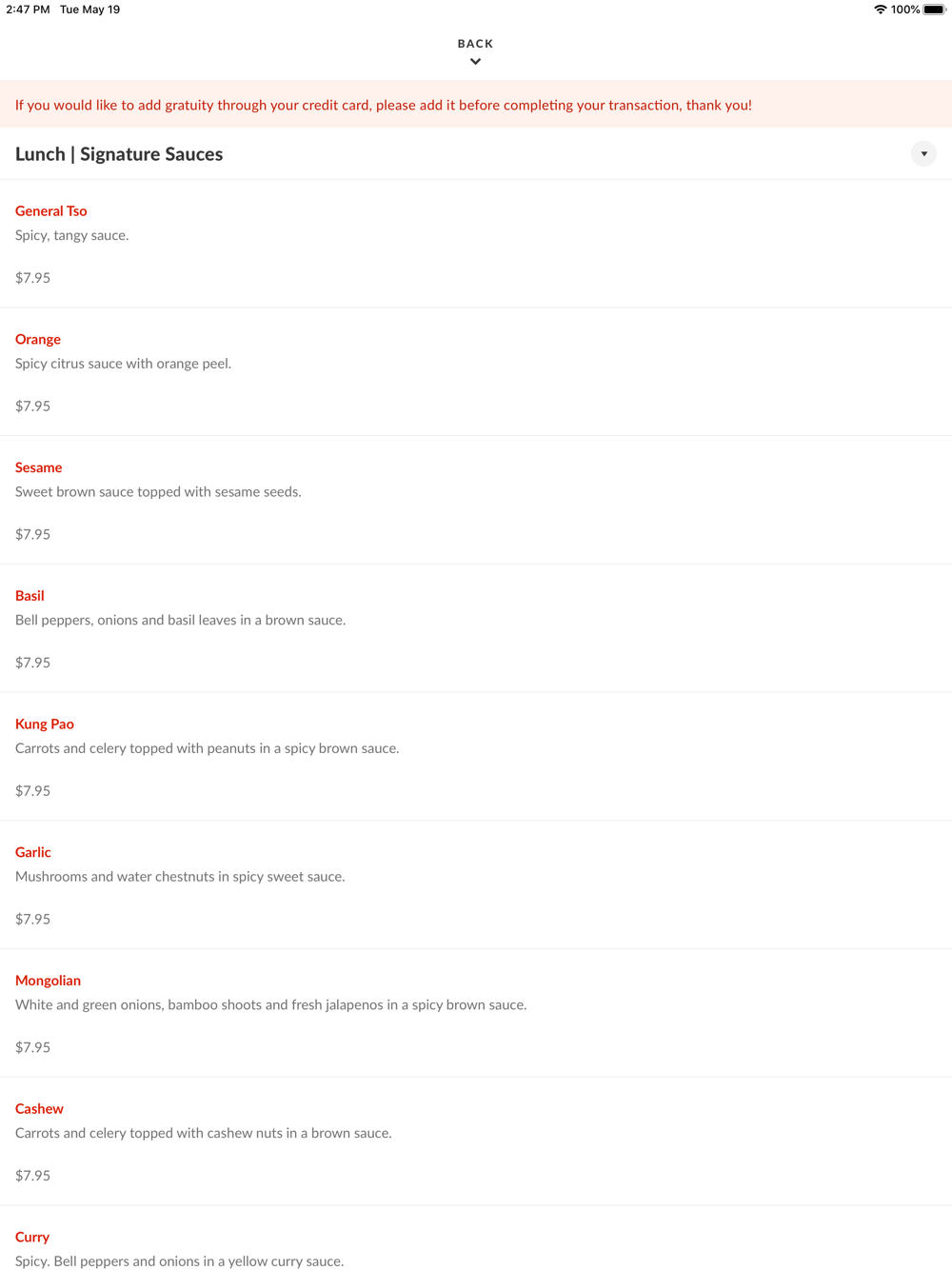Tap the Lunch | Signature Sauces heading

119,154
